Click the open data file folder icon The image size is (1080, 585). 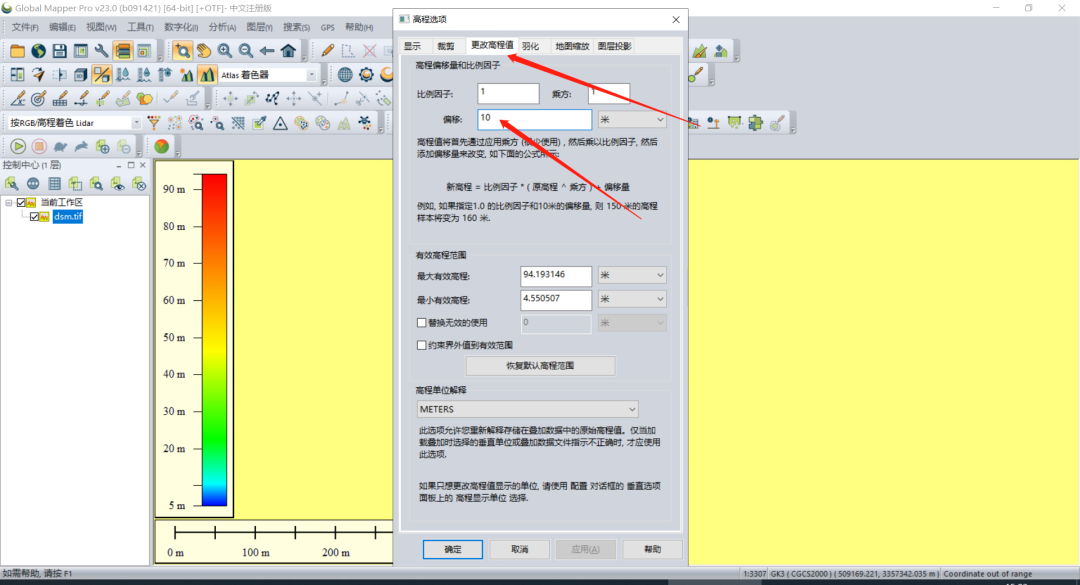tap(17, 51)
